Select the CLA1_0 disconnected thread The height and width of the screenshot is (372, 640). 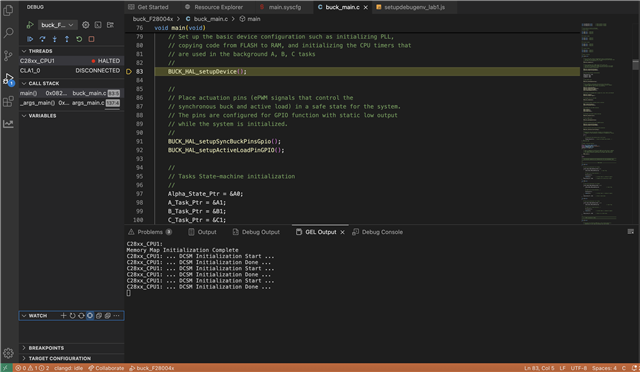(x=71, y=71)
